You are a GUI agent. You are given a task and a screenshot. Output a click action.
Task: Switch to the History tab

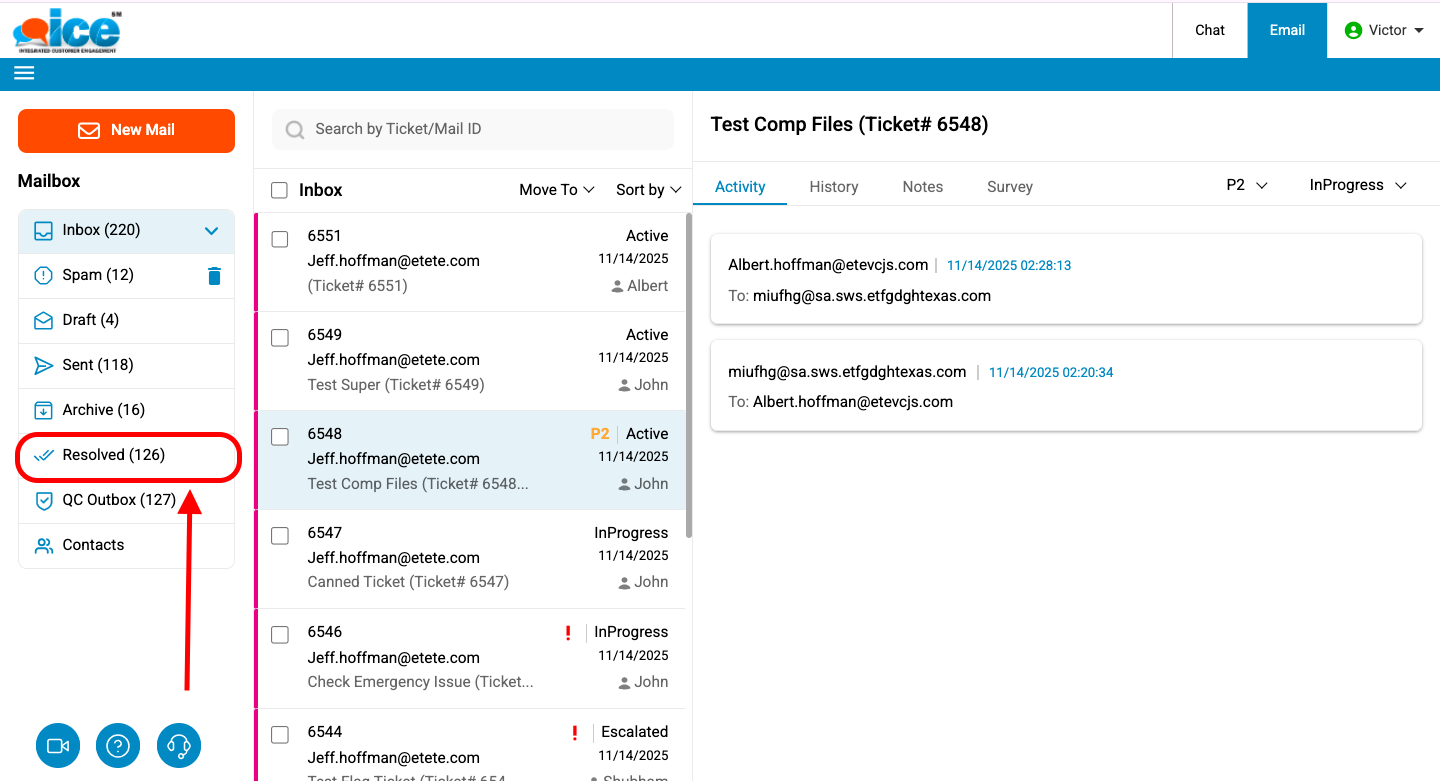tap(833, 187)
